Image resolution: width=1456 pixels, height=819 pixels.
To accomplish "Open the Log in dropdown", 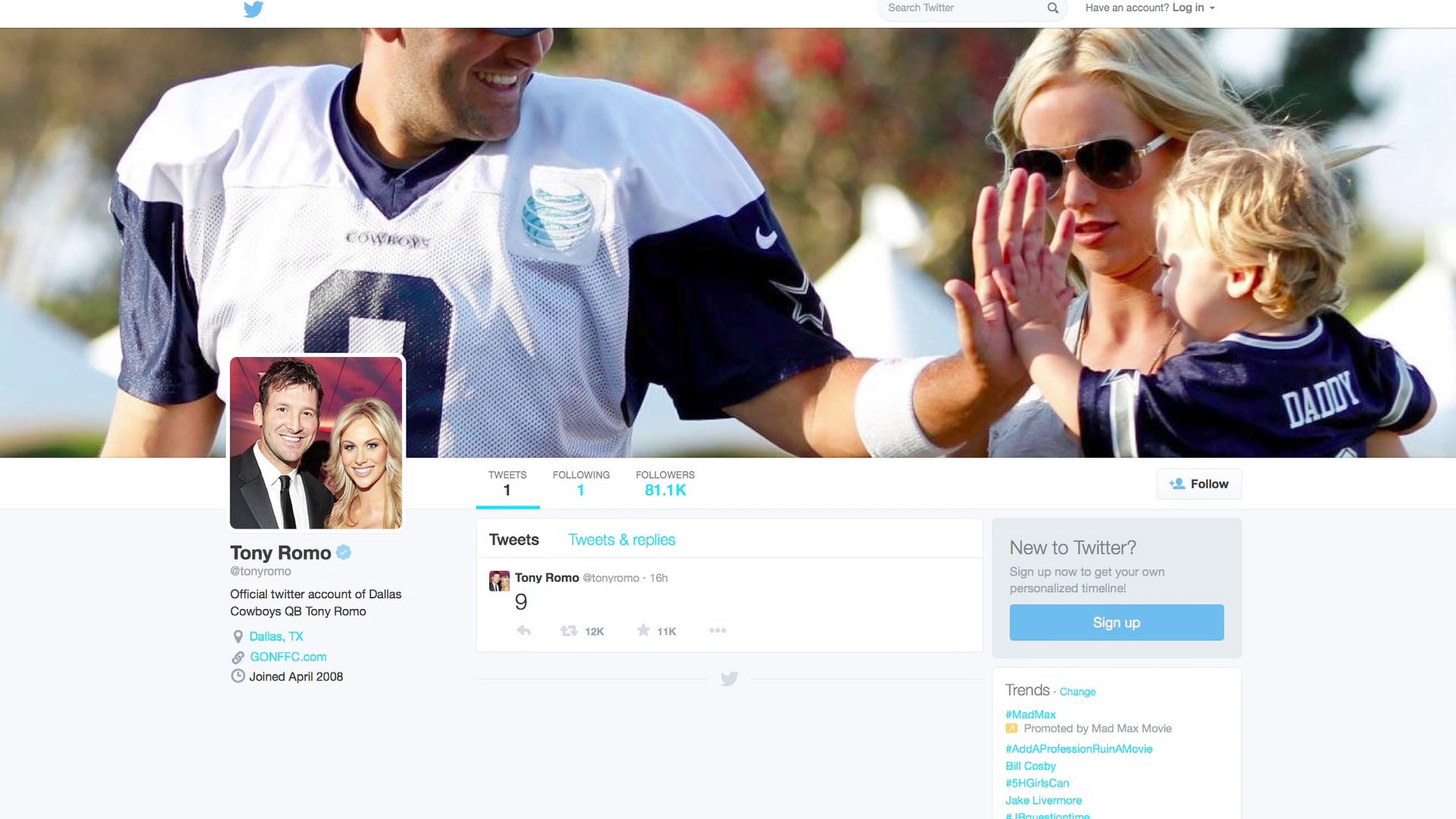I will coord(1193,8).
